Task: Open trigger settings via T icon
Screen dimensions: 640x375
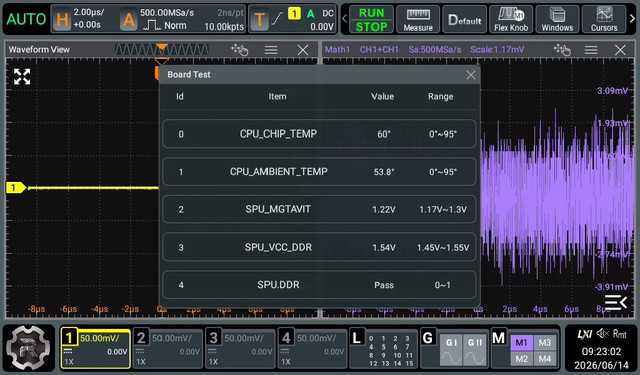Action: [259, 19]
